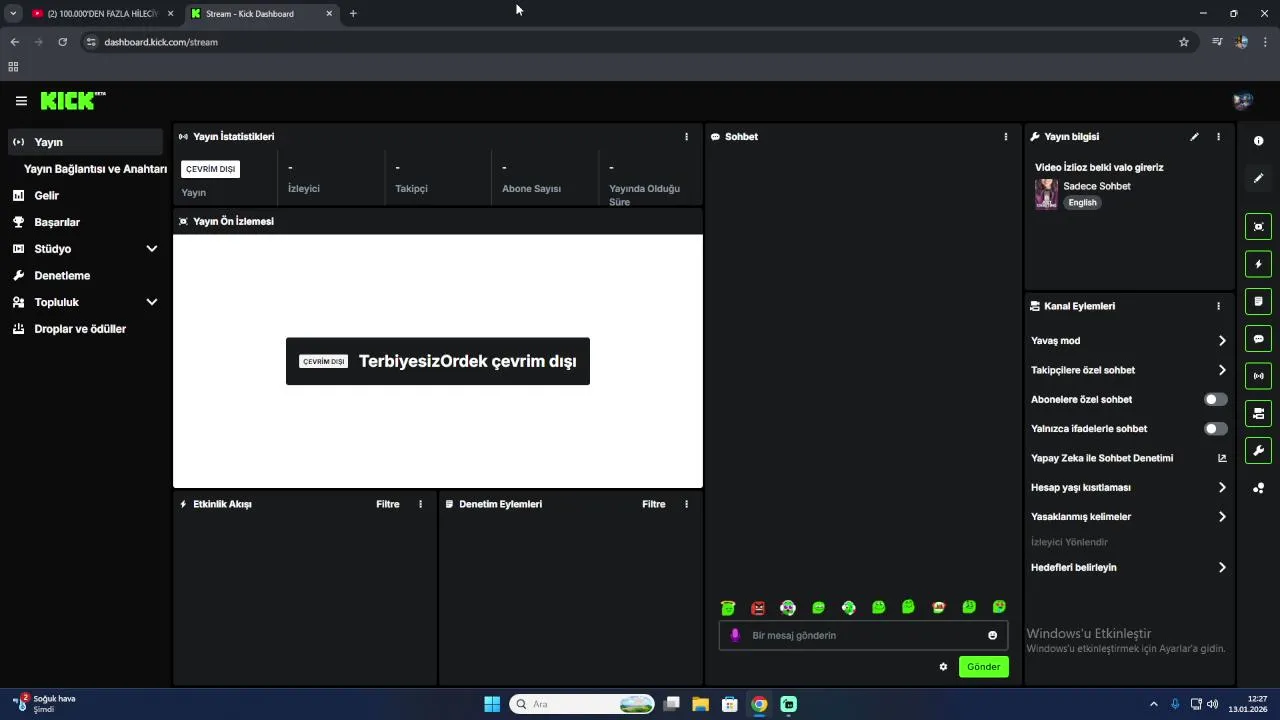Viewport: 1280px width, 720px height.
Task: Click the three-dots cluster icon in right sidebar
Action: point(1258,488)
